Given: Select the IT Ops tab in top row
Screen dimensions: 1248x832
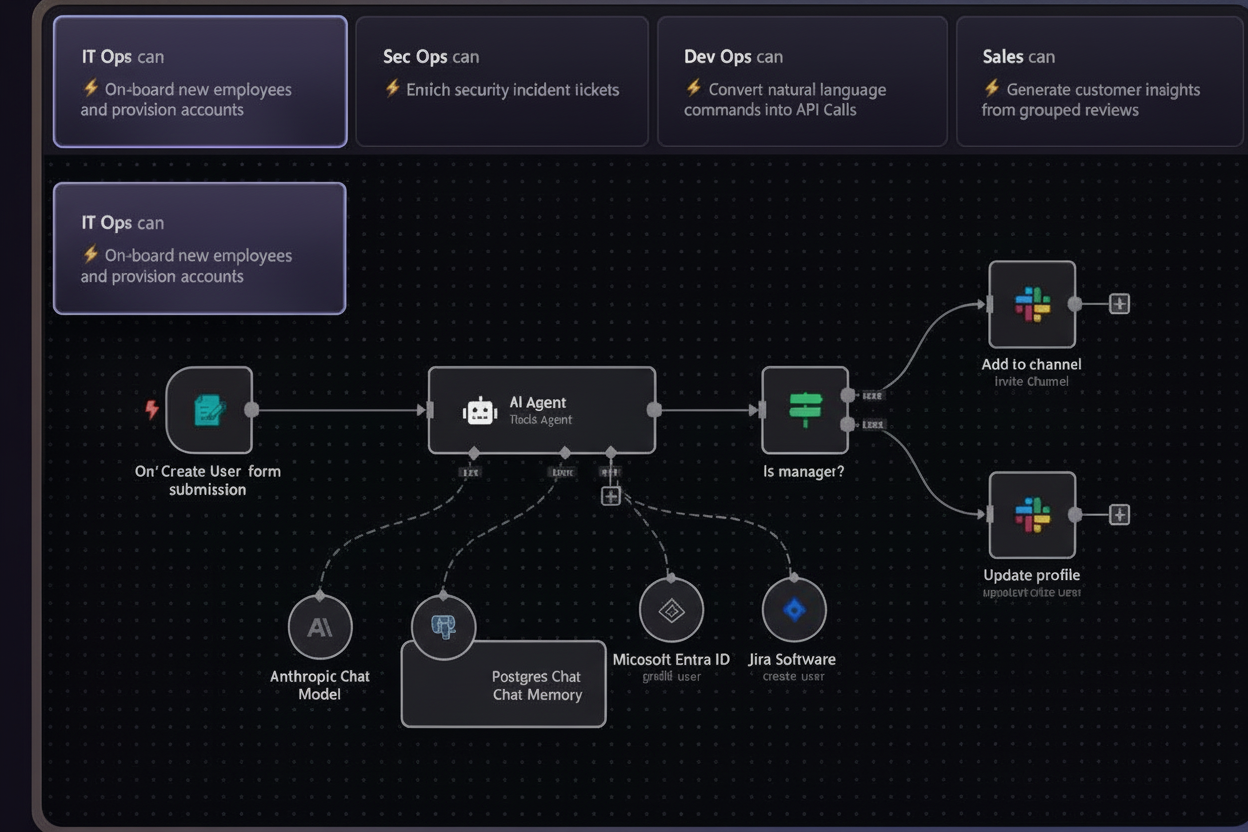Looking at the screenshot, I should point(200,82).
